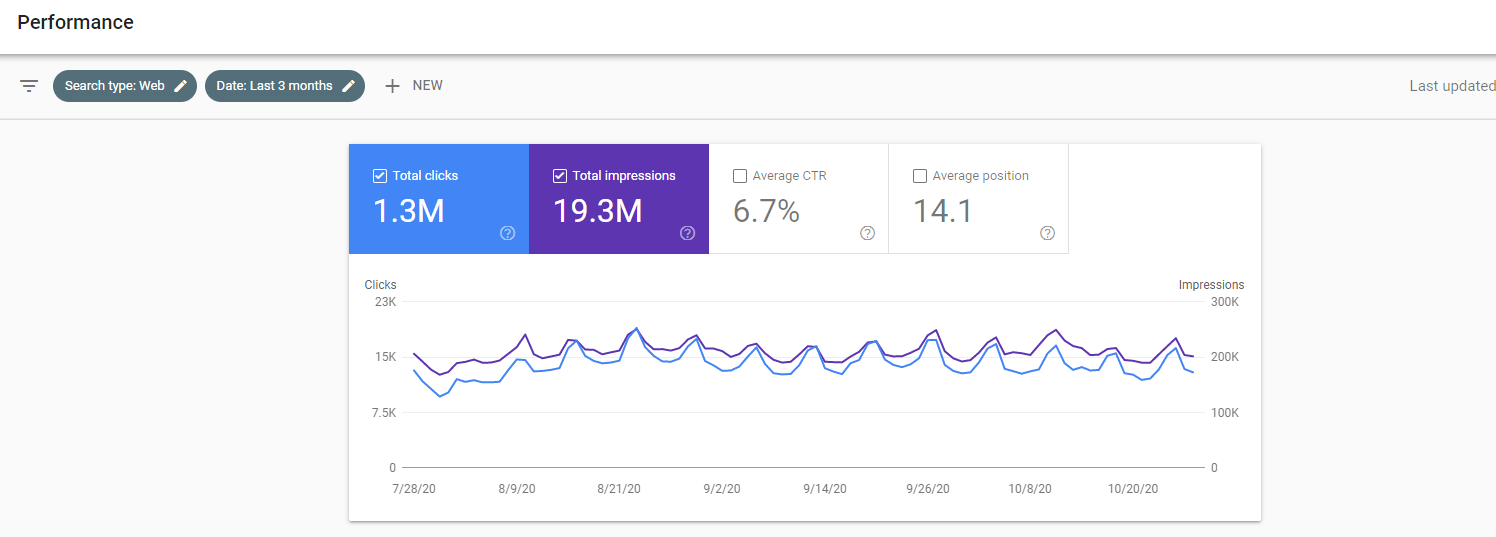1496x537 pixels.
Task: Click the 10/8/20 date label
Action: (x=1030, y=489)
